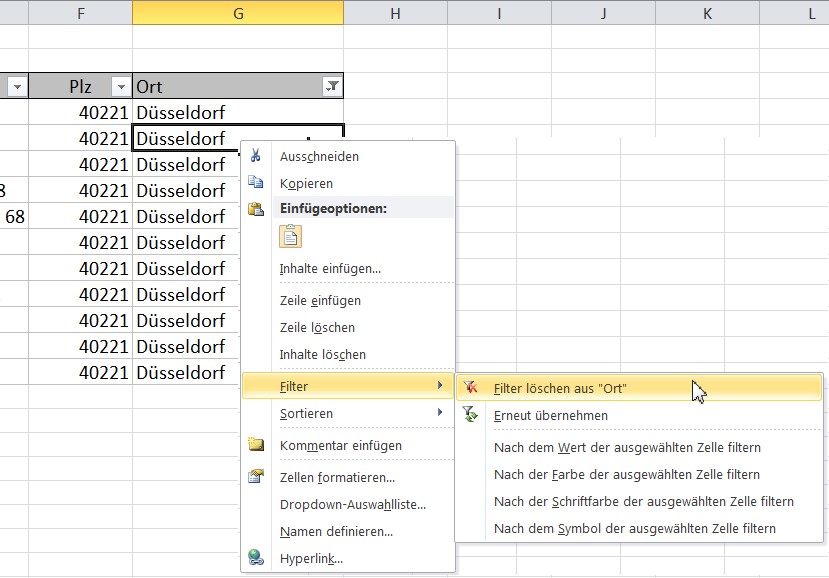
Task: Click the clear filter funnel icon
Action: [x=470, y=388]
